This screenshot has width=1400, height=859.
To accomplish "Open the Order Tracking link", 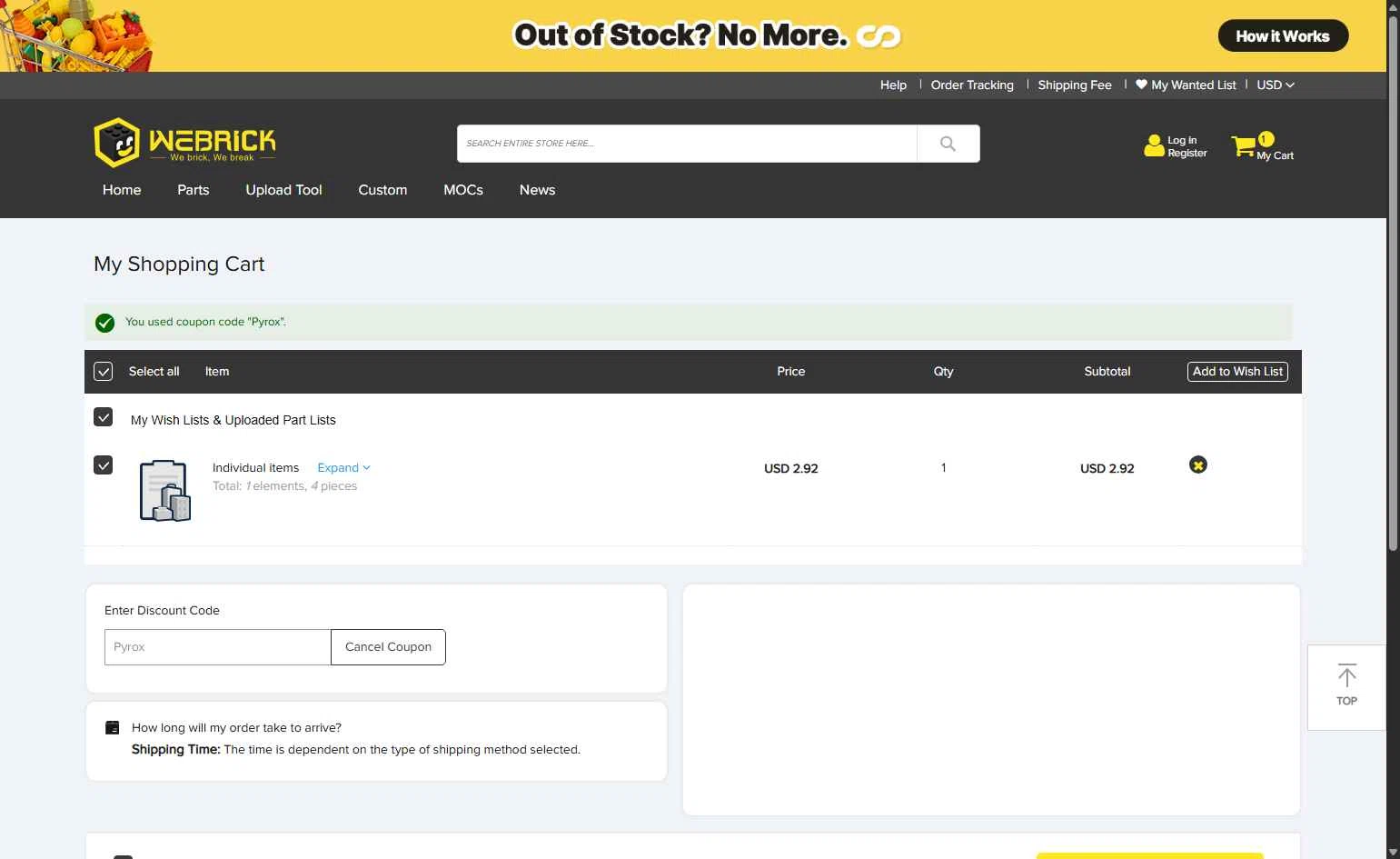I will pyautogui.click(x=972, y=85).
